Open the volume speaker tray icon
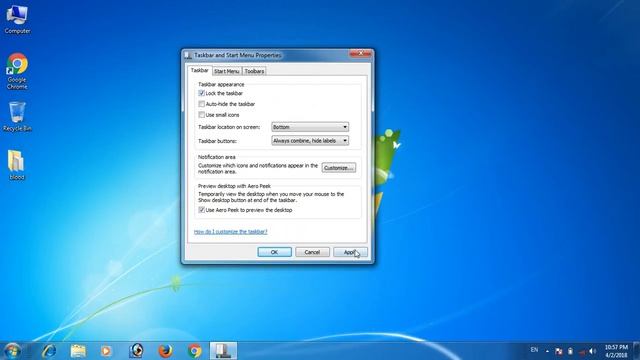The width and height of the screenshot is (640, 360). click(x=592, y=351)
